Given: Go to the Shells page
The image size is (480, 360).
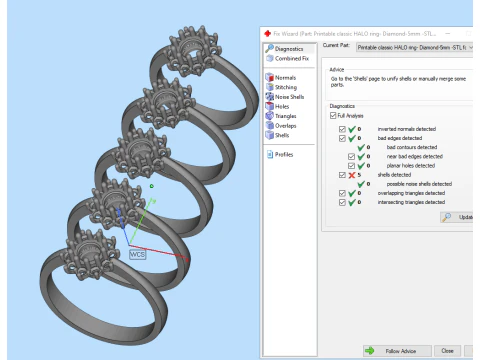Looking at the screenshot, I should pyautogui.click(x=282, y=135).
